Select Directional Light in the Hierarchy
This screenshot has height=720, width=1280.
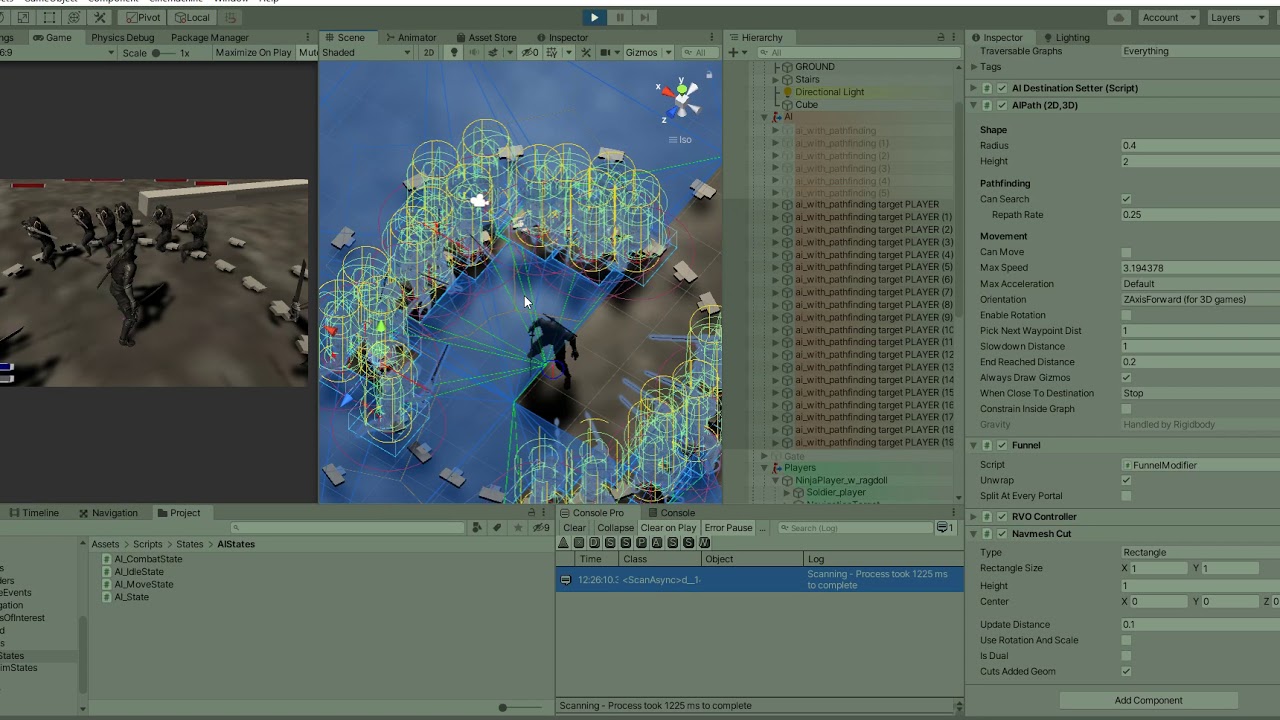[829, 92]
